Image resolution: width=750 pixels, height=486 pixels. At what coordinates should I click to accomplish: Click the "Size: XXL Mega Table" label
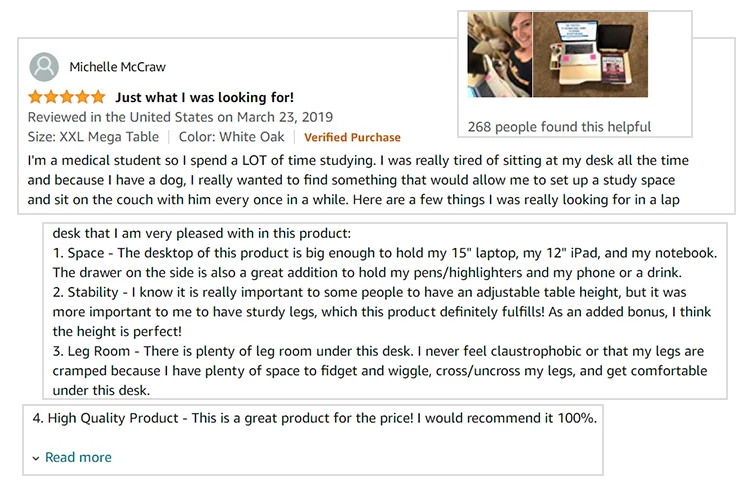[x=93, y=137]
